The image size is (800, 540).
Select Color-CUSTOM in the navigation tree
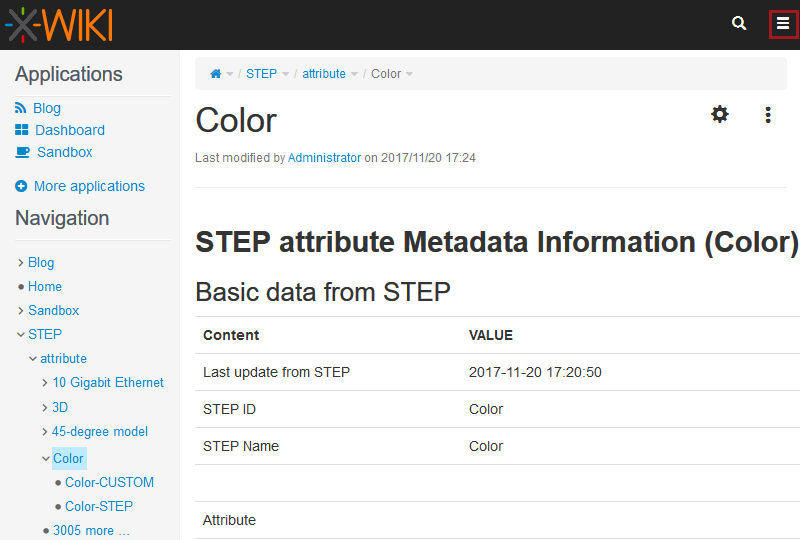109,483
